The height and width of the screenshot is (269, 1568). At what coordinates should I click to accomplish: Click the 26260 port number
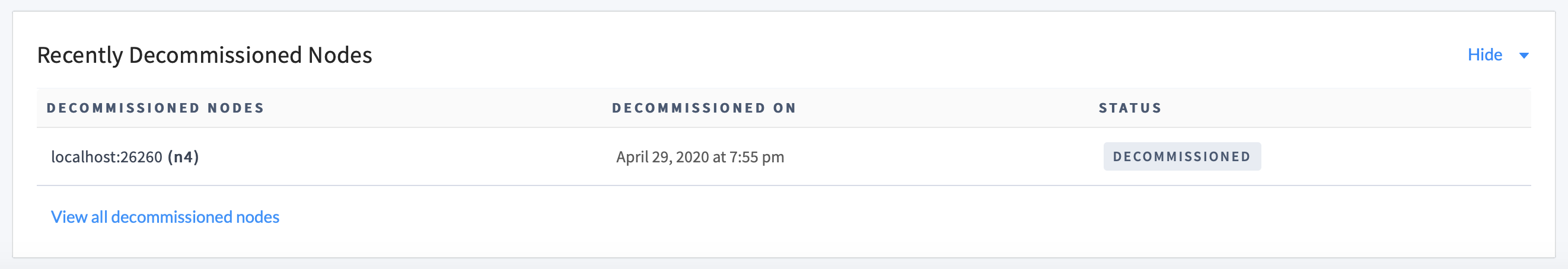(x=141, y=157)
